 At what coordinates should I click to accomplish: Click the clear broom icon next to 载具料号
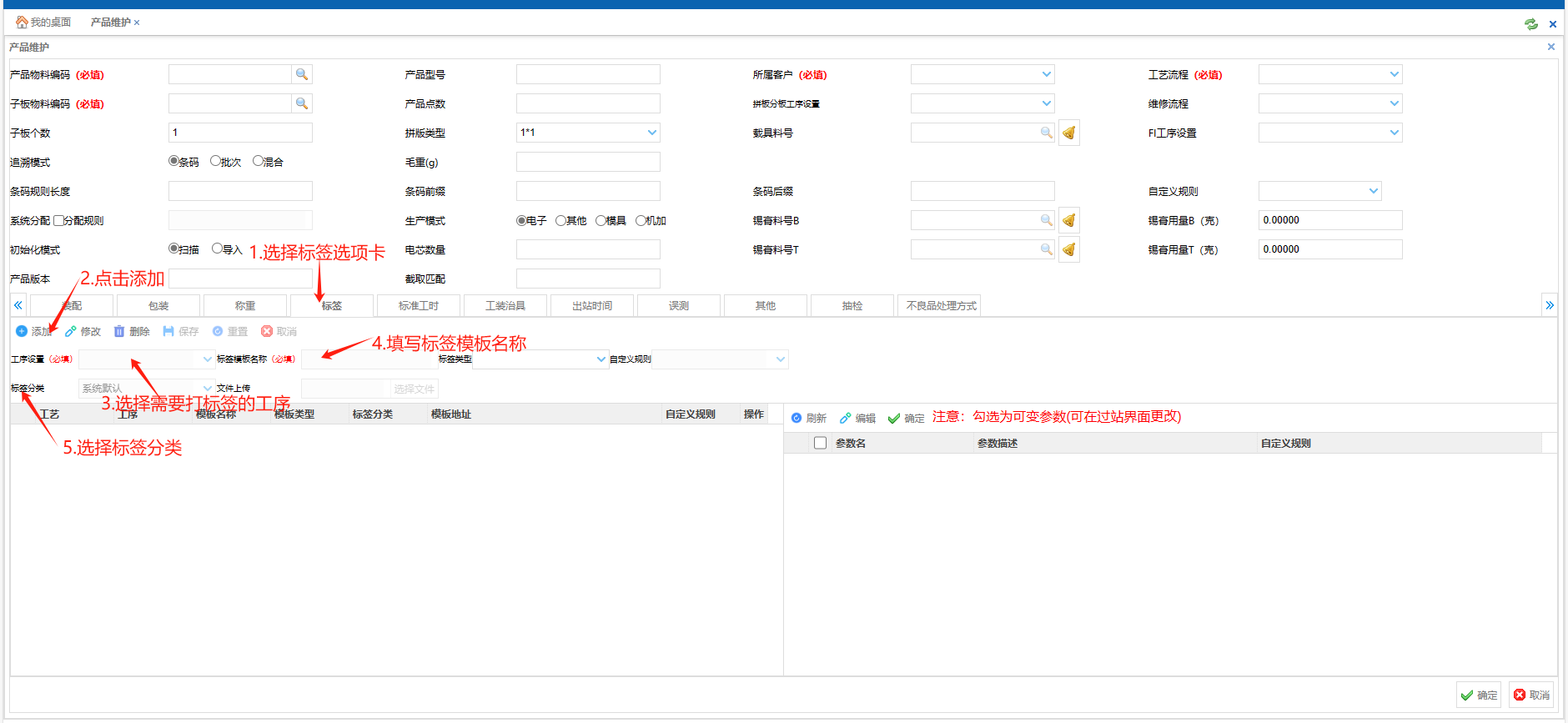(x=1068, y=133)
